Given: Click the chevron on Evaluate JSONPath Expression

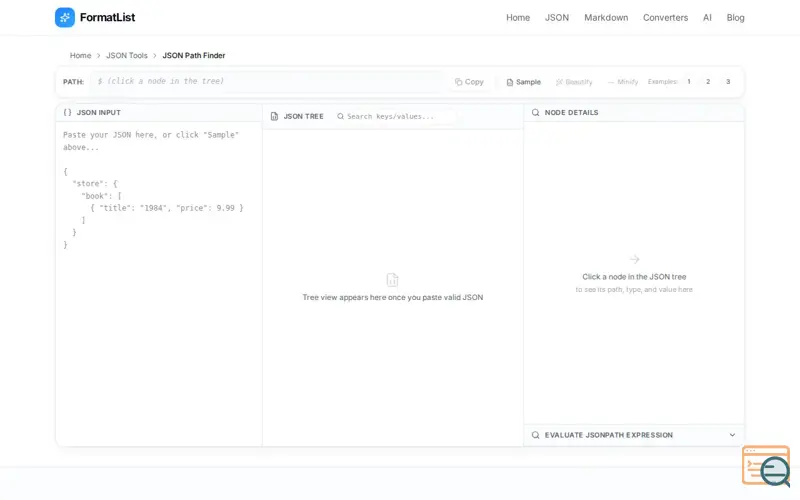Looking at the screenshot, I should coord(732,435).
